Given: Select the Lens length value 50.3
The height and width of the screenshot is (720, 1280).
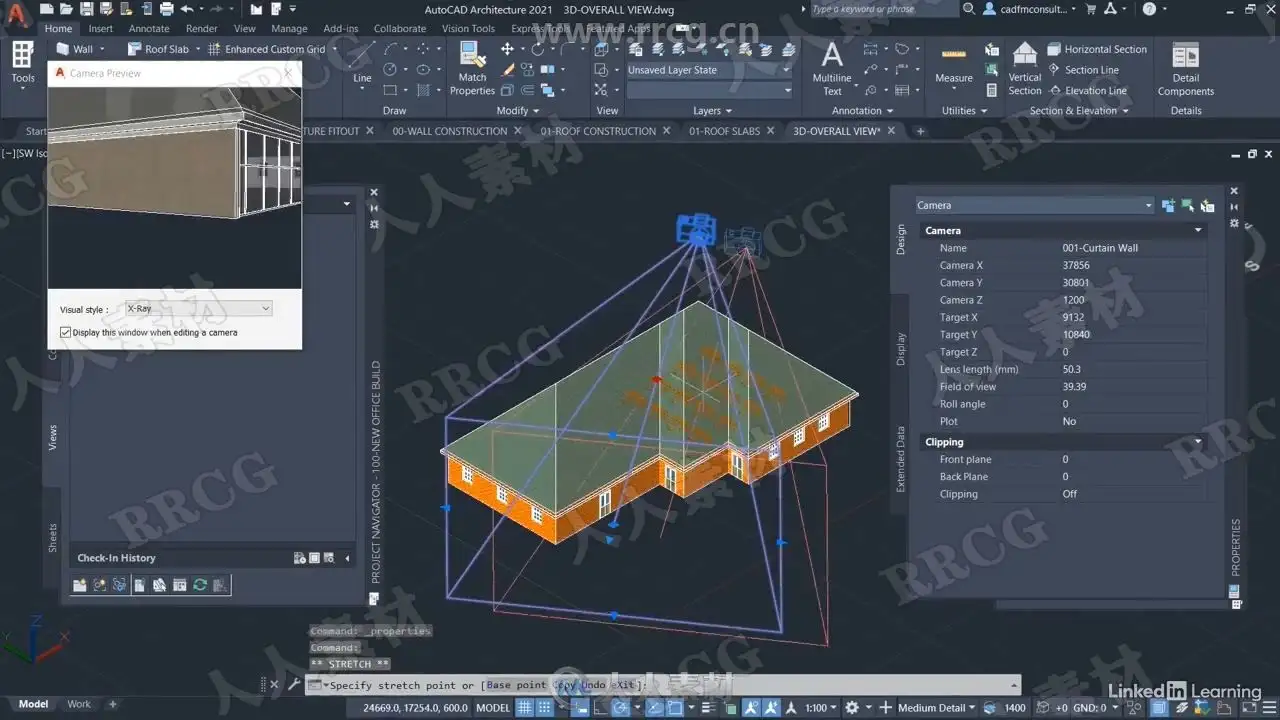Looking at the screenshot, I should coord(1071,370).
